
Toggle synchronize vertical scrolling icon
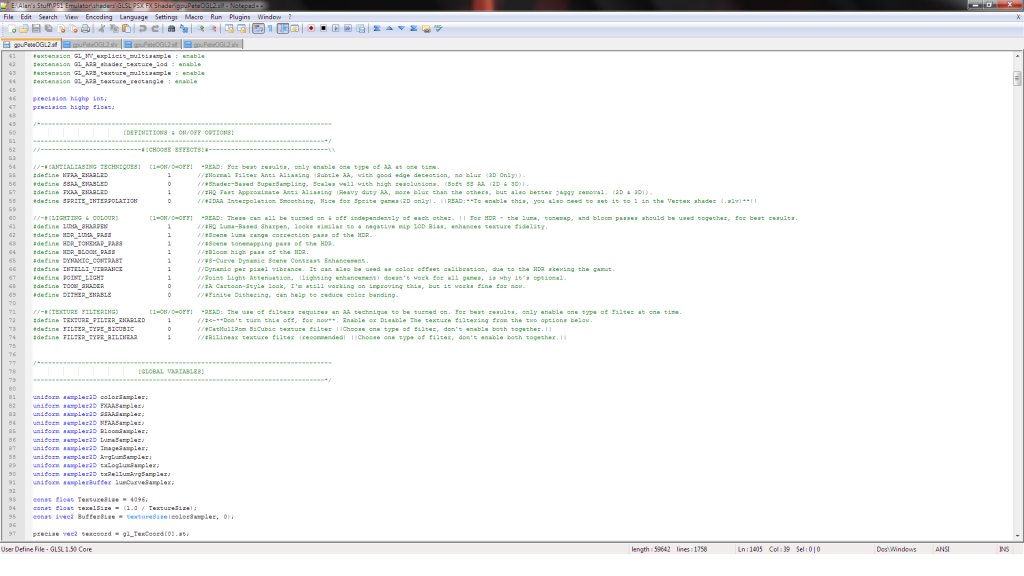click(229, 29)
